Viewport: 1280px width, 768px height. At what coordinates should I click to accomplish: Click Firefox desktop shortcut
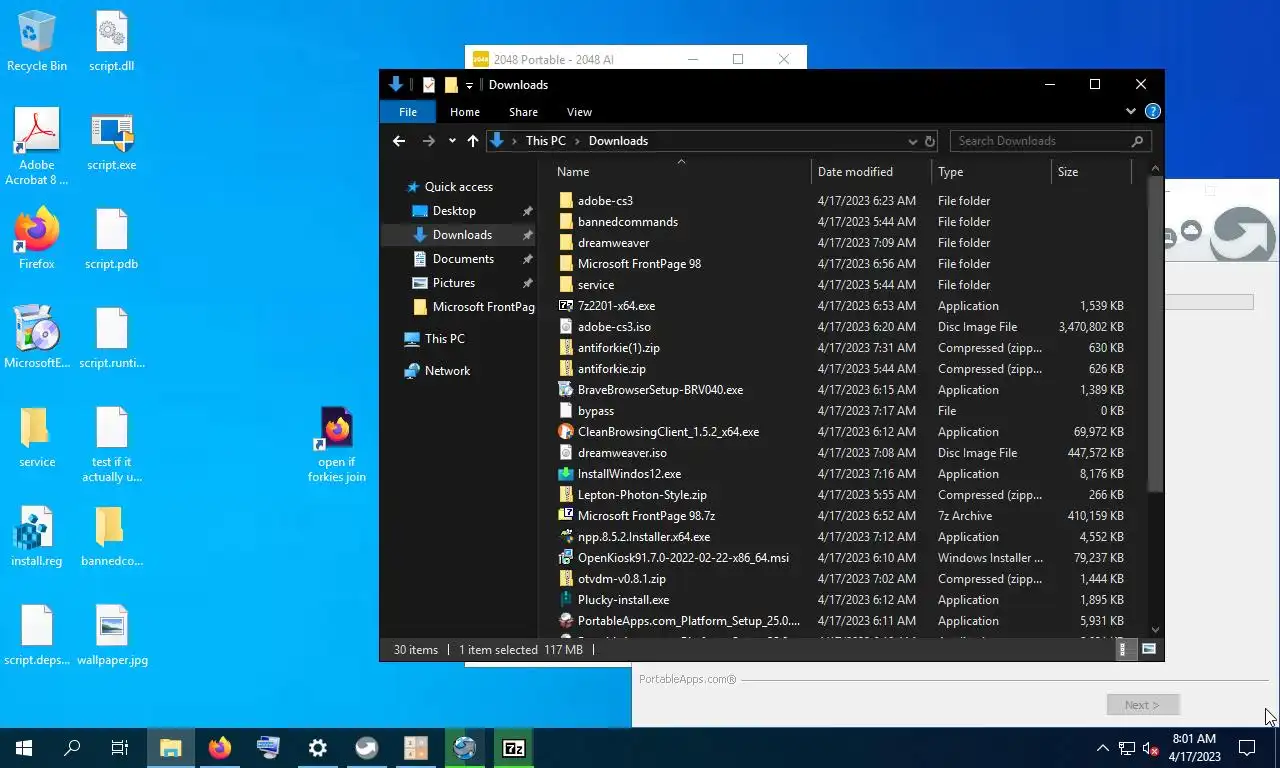coord(37,239)
